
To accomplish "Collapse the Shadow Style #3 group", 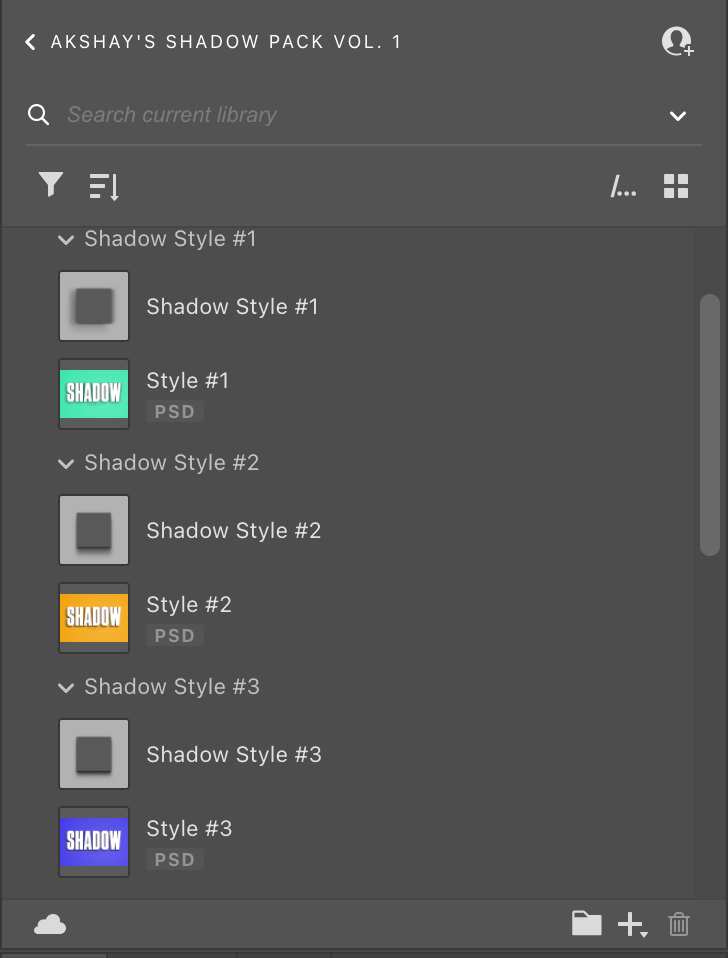I will coord(66,688).
